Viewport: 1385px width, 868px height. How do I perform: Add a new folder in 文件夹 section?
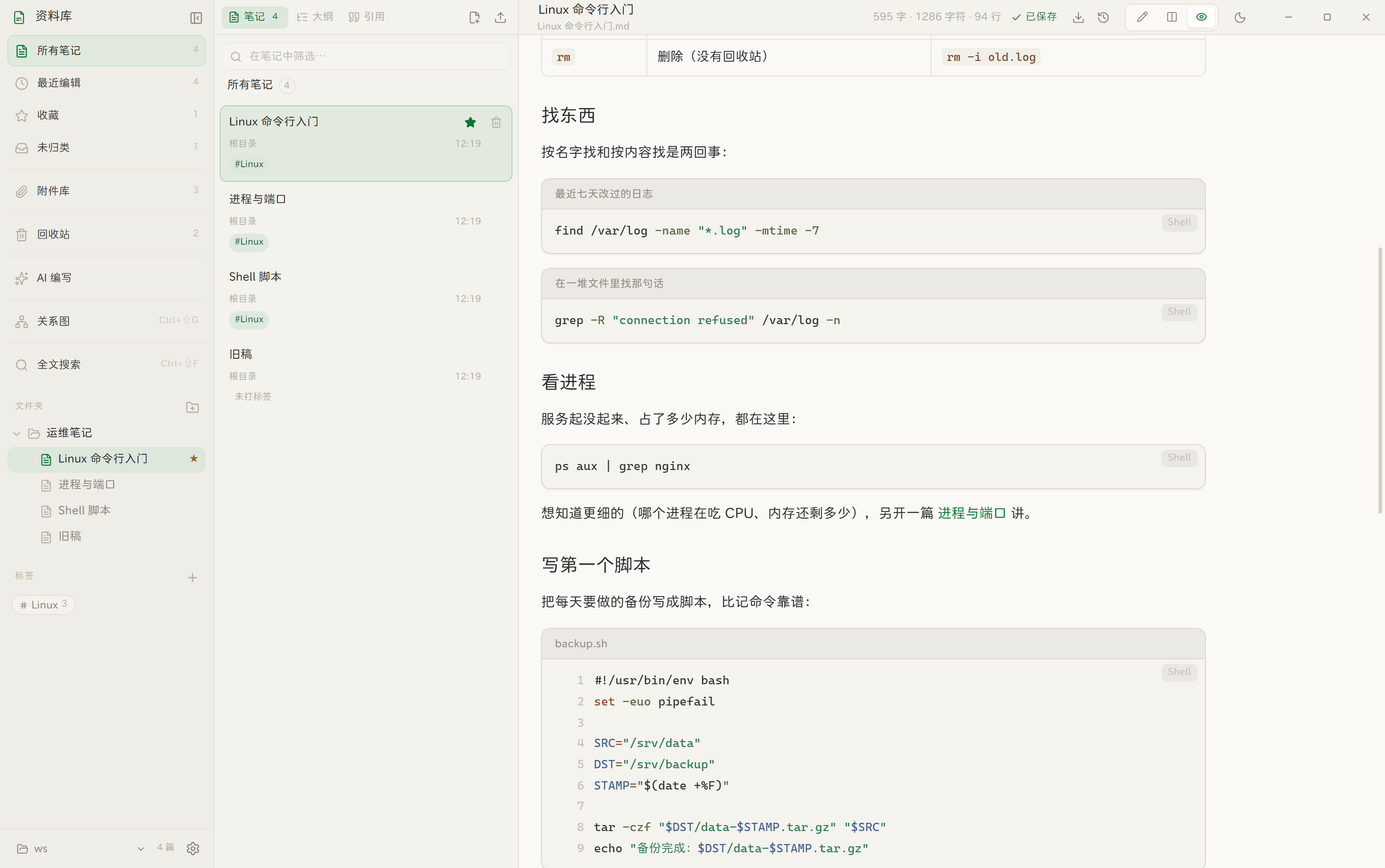coord(192,407)
